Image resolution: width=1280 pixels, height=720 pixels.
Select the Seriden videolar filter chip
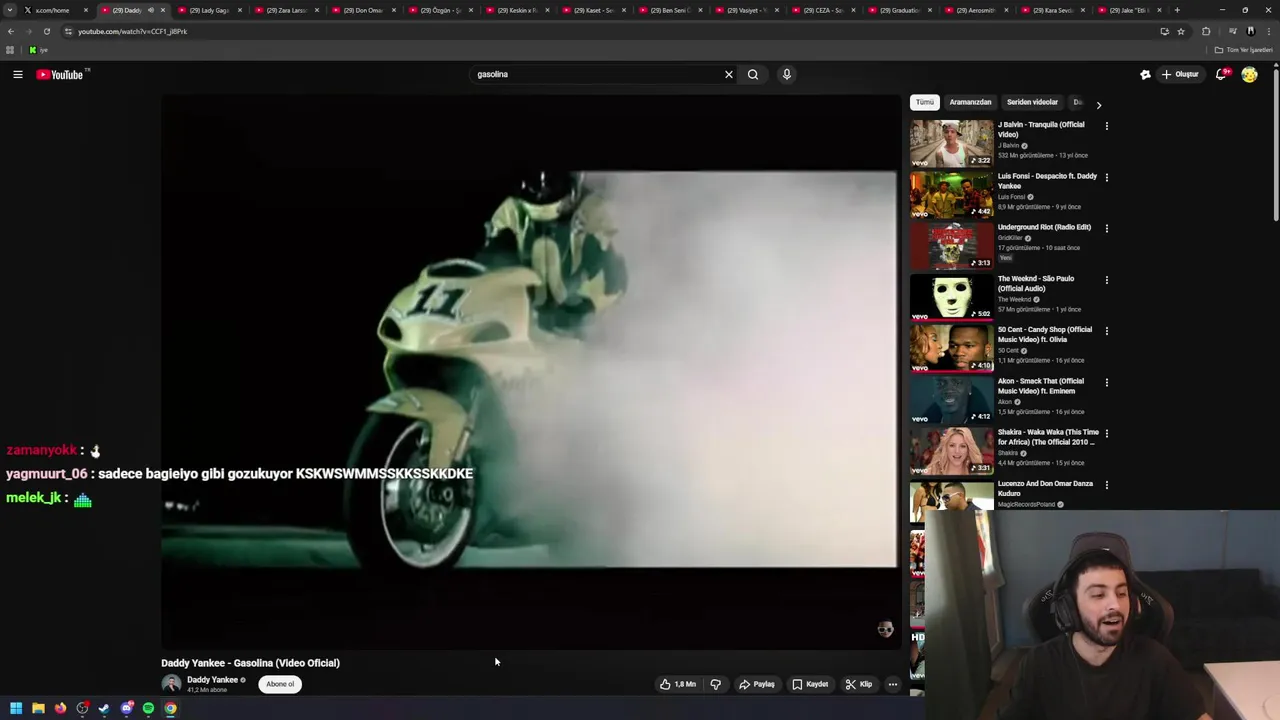click(1032, 102)
